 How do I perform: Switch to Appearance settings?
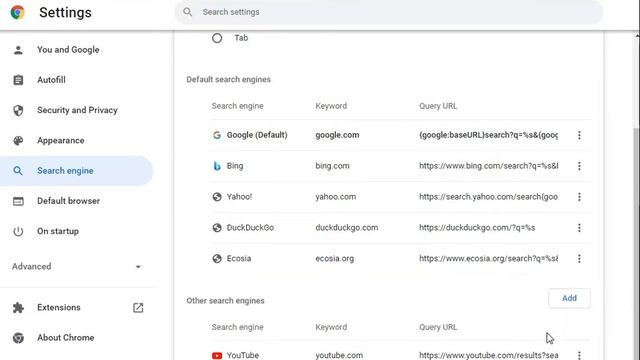(60, 140)
